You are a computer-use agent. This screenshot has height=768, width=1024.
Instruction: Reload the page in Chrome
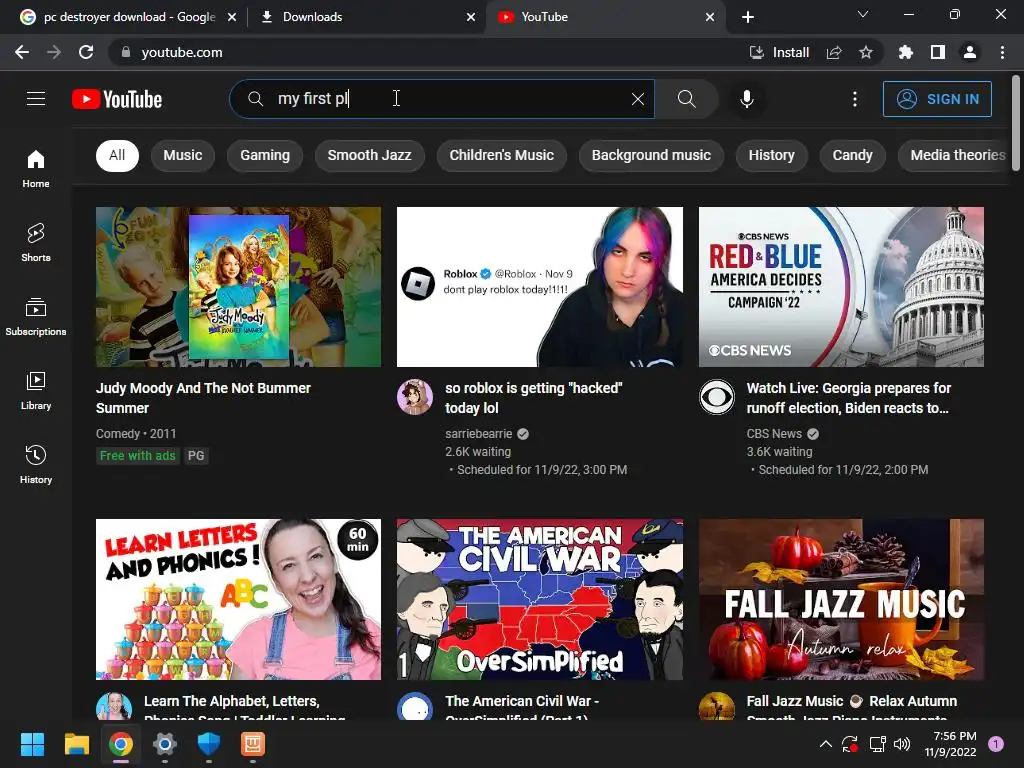tap(86, 52)
